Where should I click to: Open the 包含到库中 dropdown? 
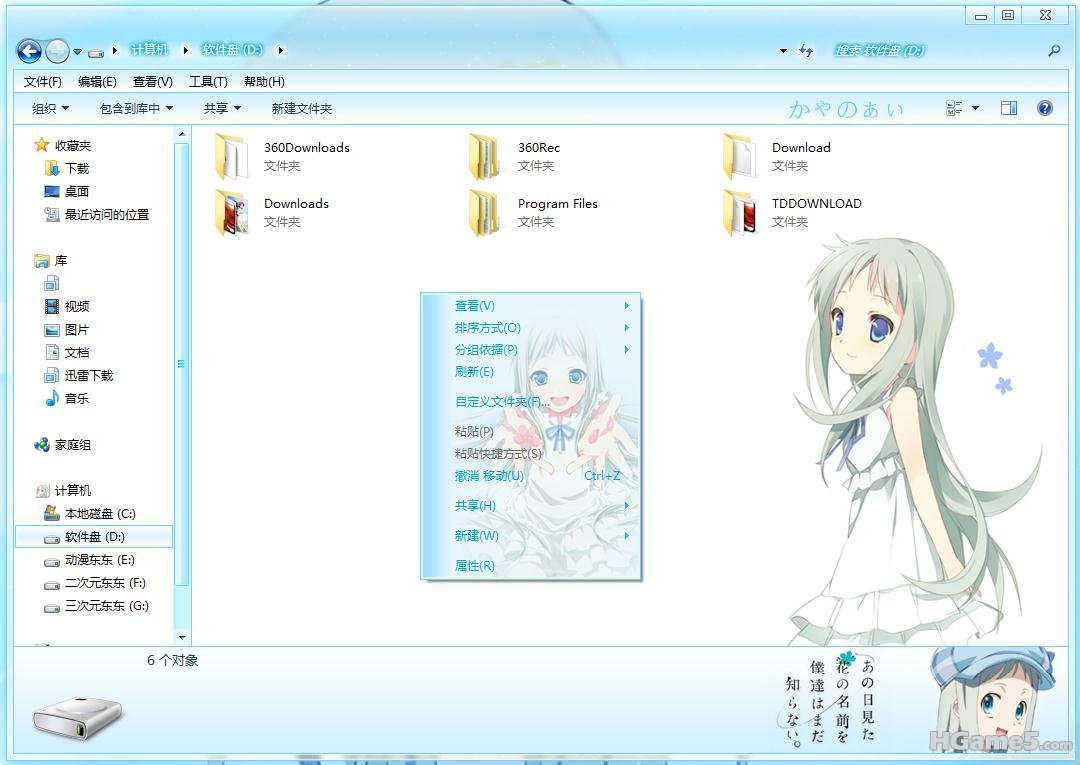coord(136,109)
